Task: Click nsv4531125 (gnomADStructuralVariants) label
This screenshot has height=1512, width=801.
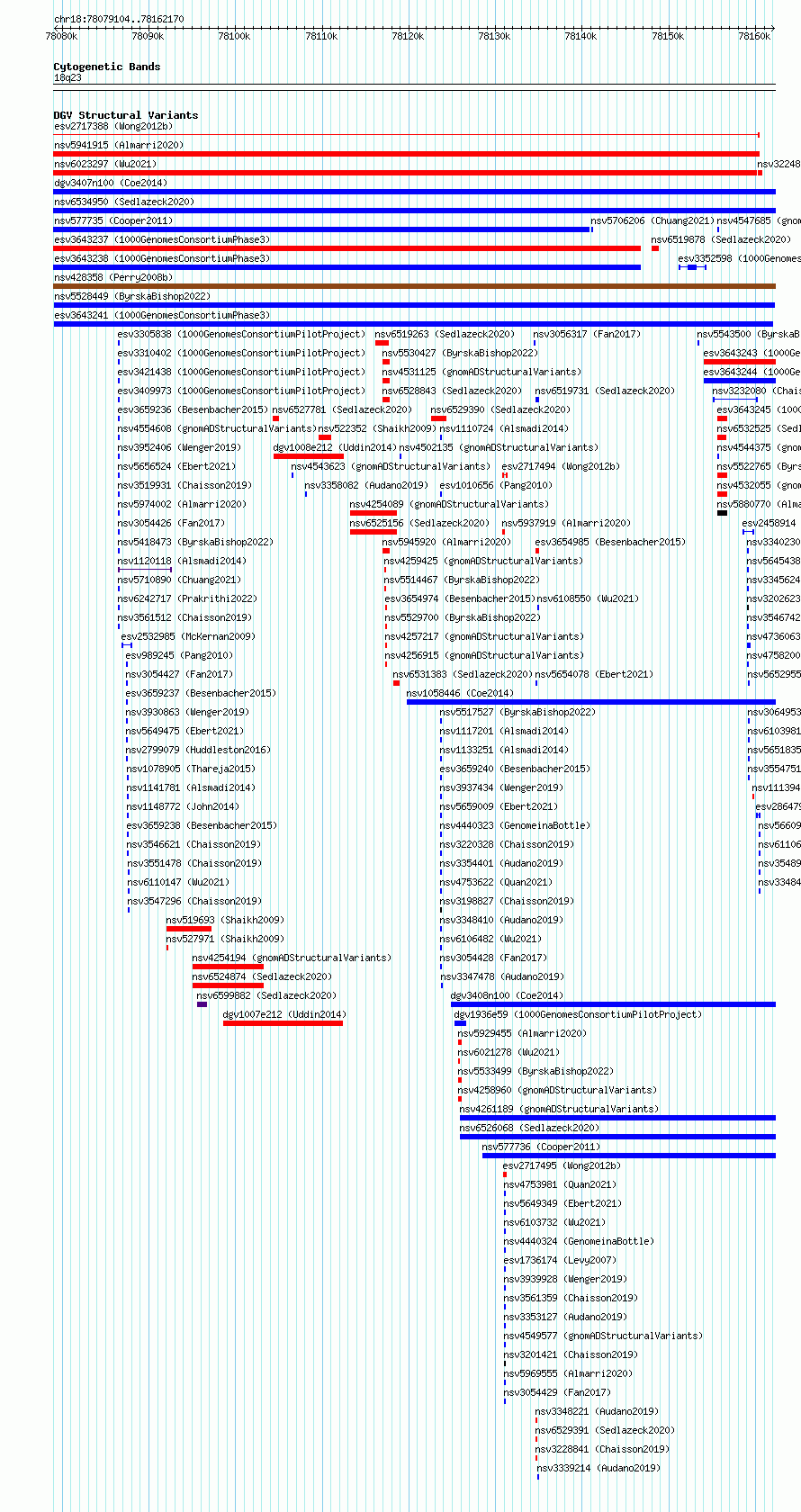Action: tap(482, 372)
